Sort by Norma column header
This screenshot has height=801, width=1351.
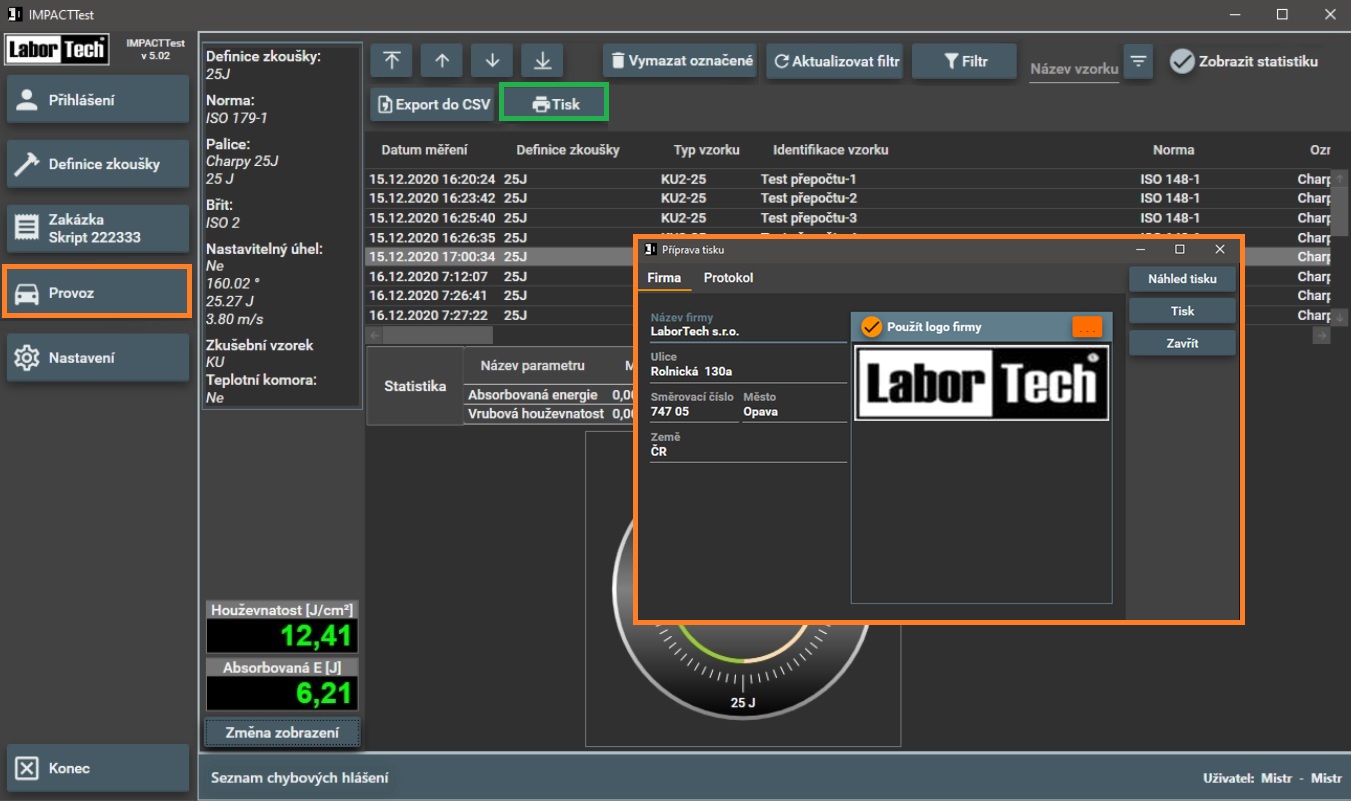tap(1173, 150)
